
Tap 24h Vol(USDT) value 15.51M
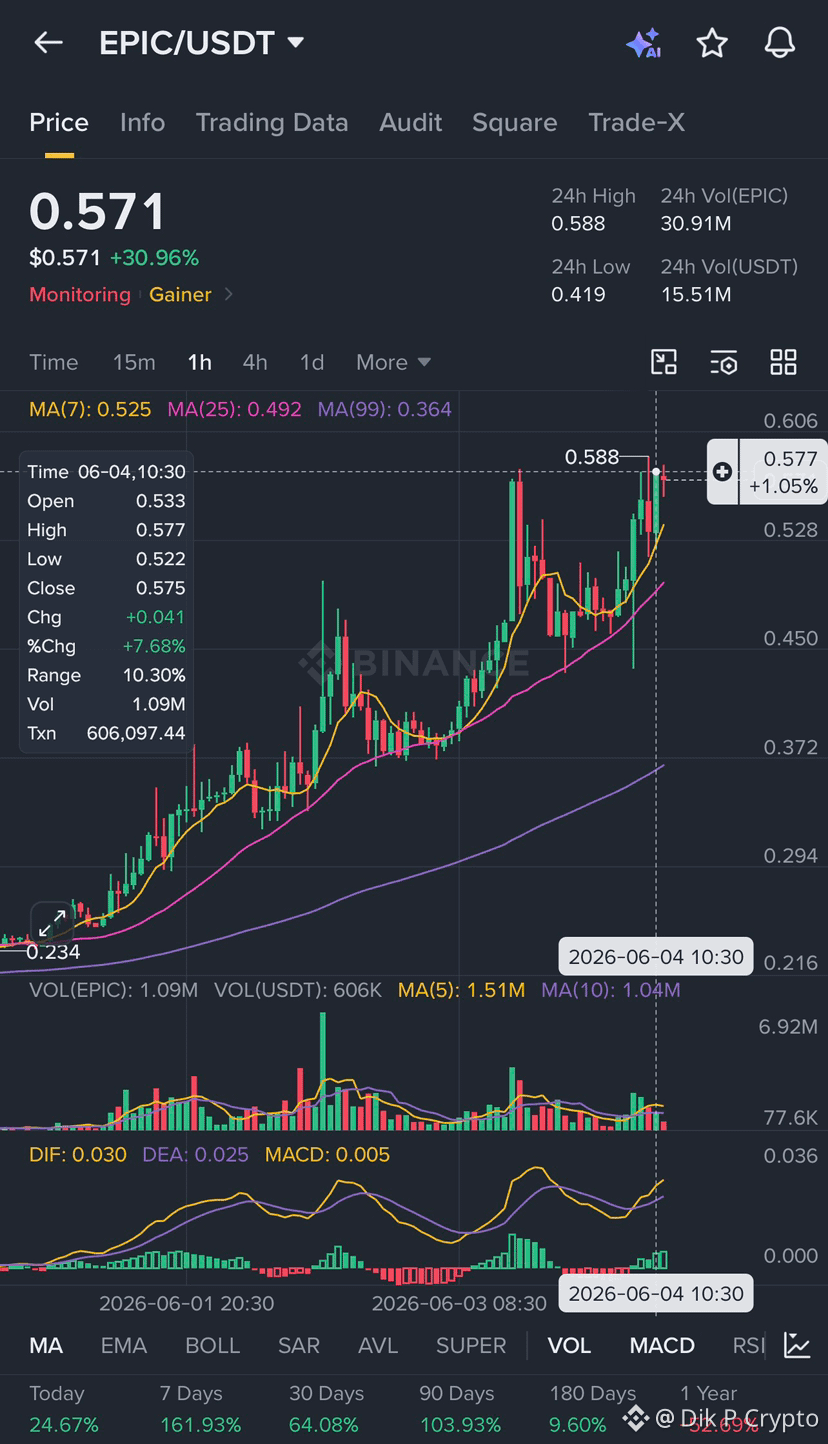coord(696,294)
